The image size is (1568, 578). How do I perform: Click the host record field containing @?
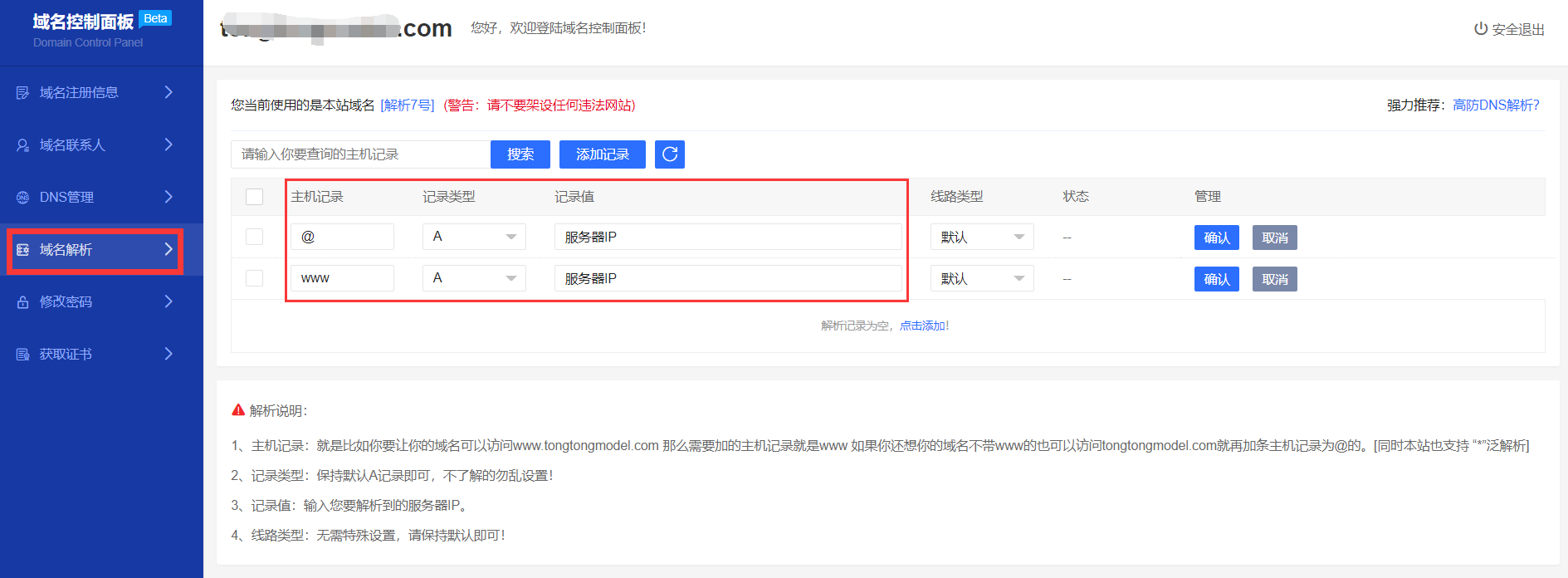click(342, 237)
